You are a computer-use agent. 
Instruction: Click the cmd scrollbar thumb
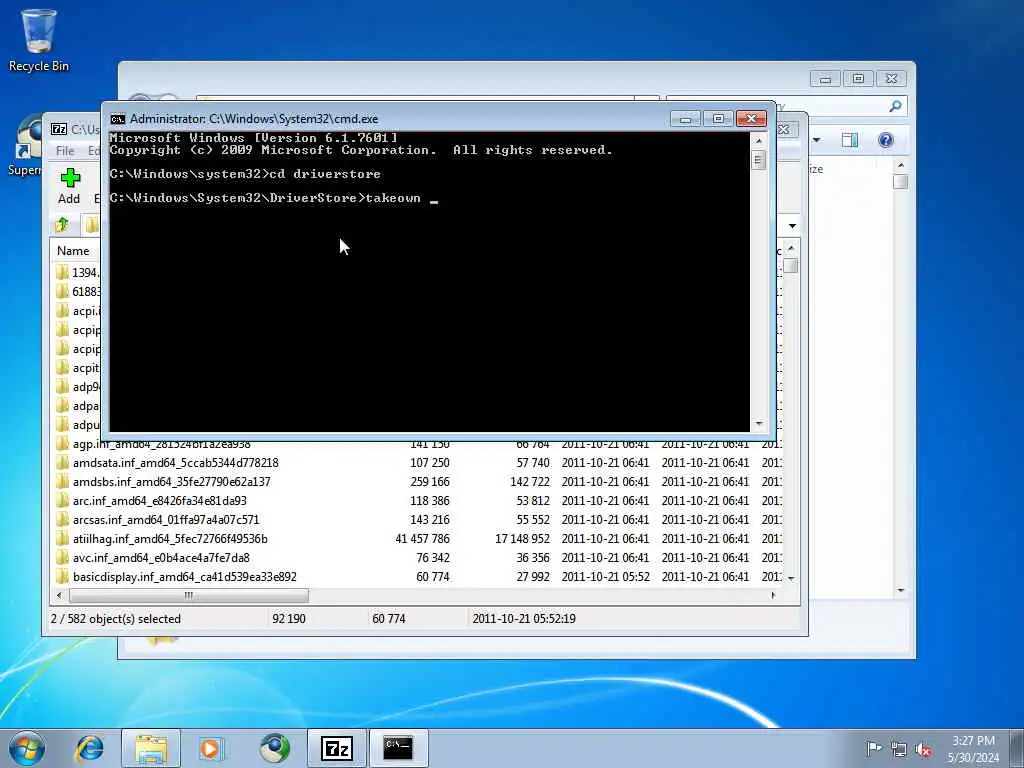pyautogui.click(x=758, y=159)
